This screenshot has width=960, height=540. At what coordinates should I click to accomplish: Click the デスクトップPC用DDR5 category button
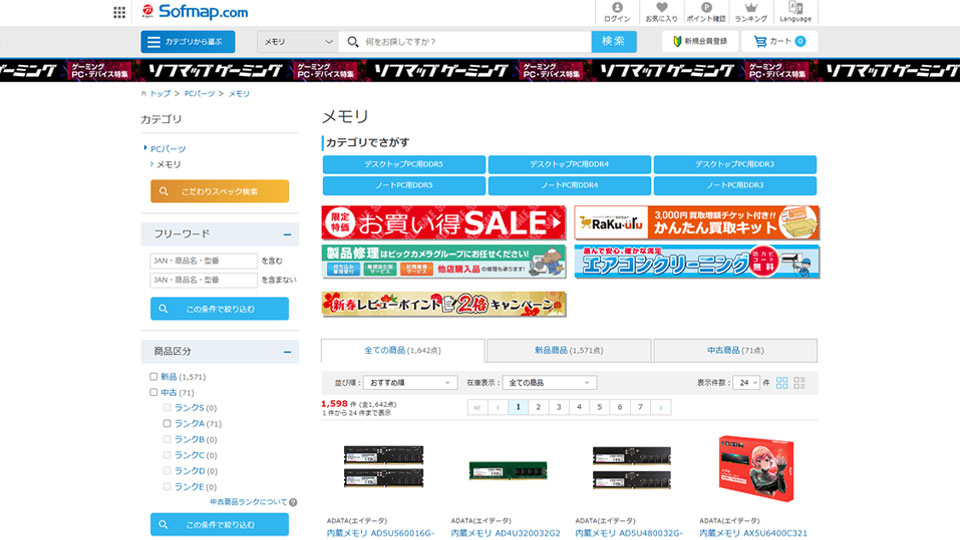(x=404, y=164)
